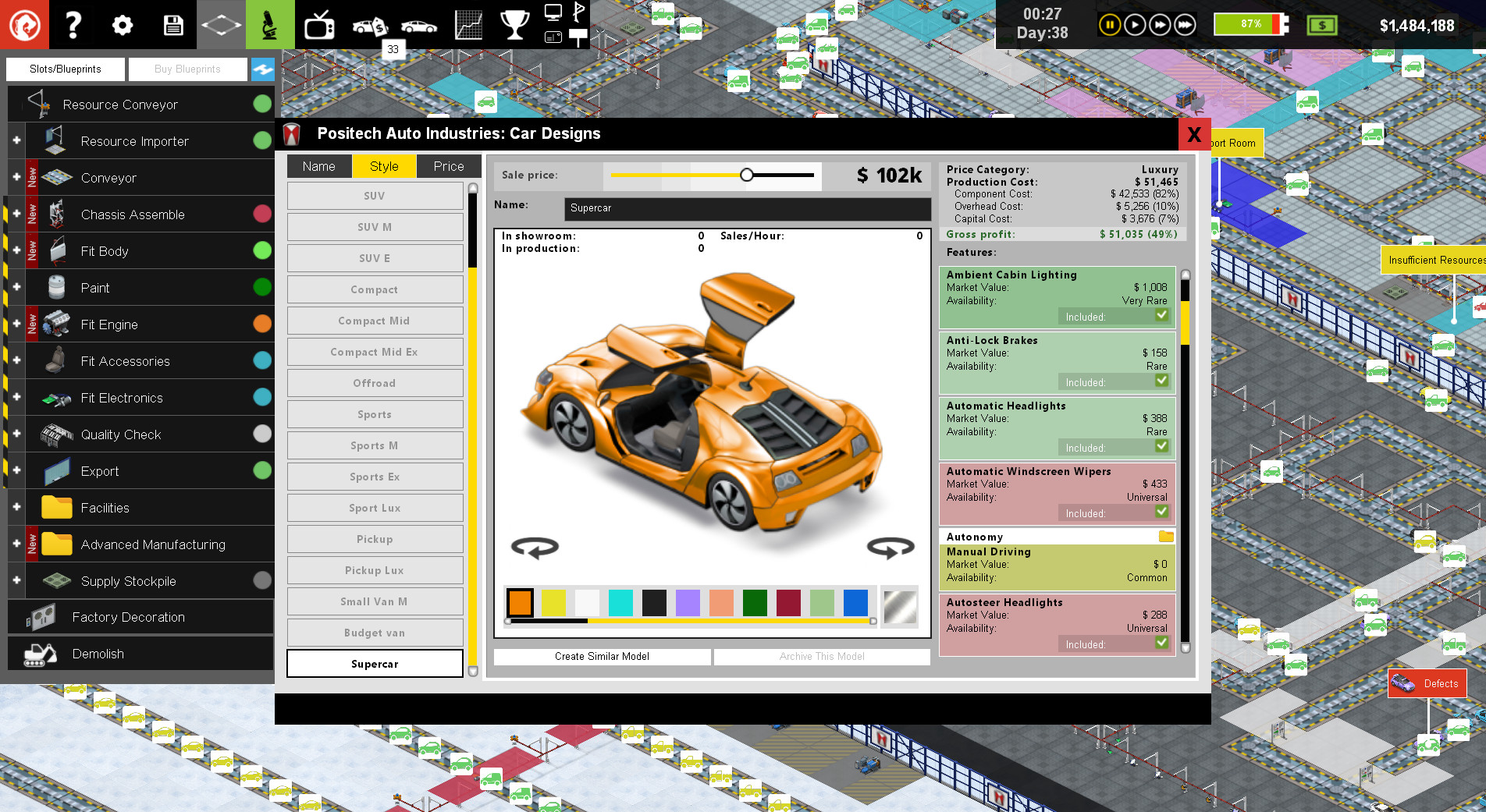This screenshot has height=812, width=1486.
Task: Open the Research microscope panel
Action: [270, 24]
